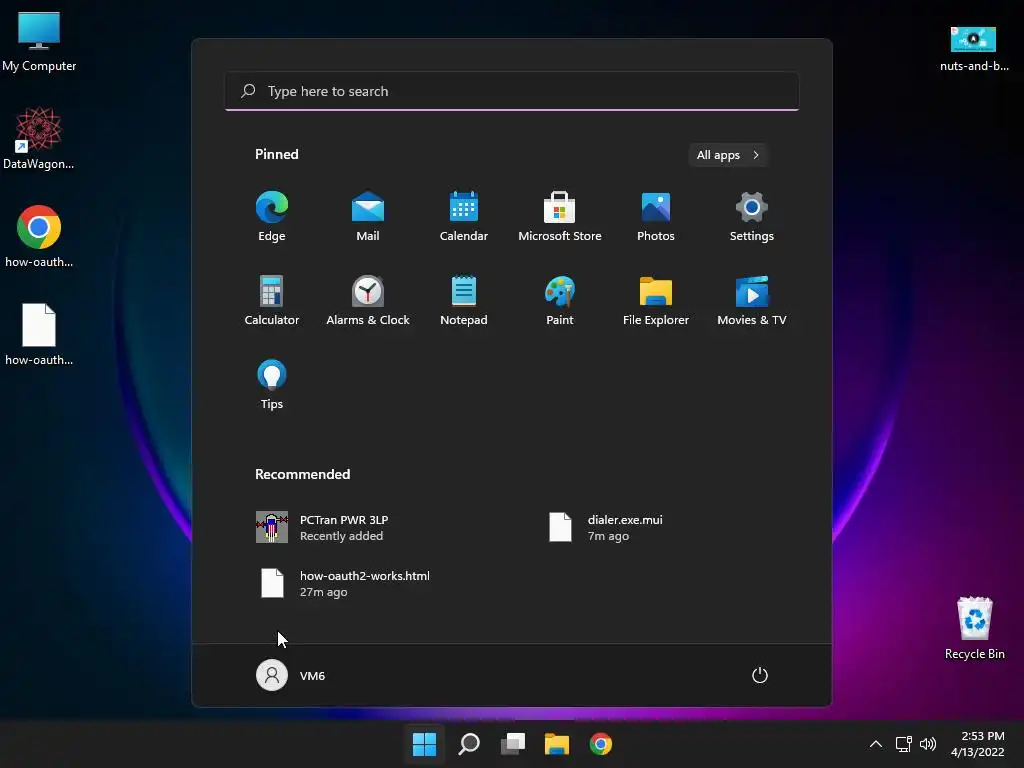Click the Windows Start button on the taskbar
The image size is (1024, 768).
[424, 744]
